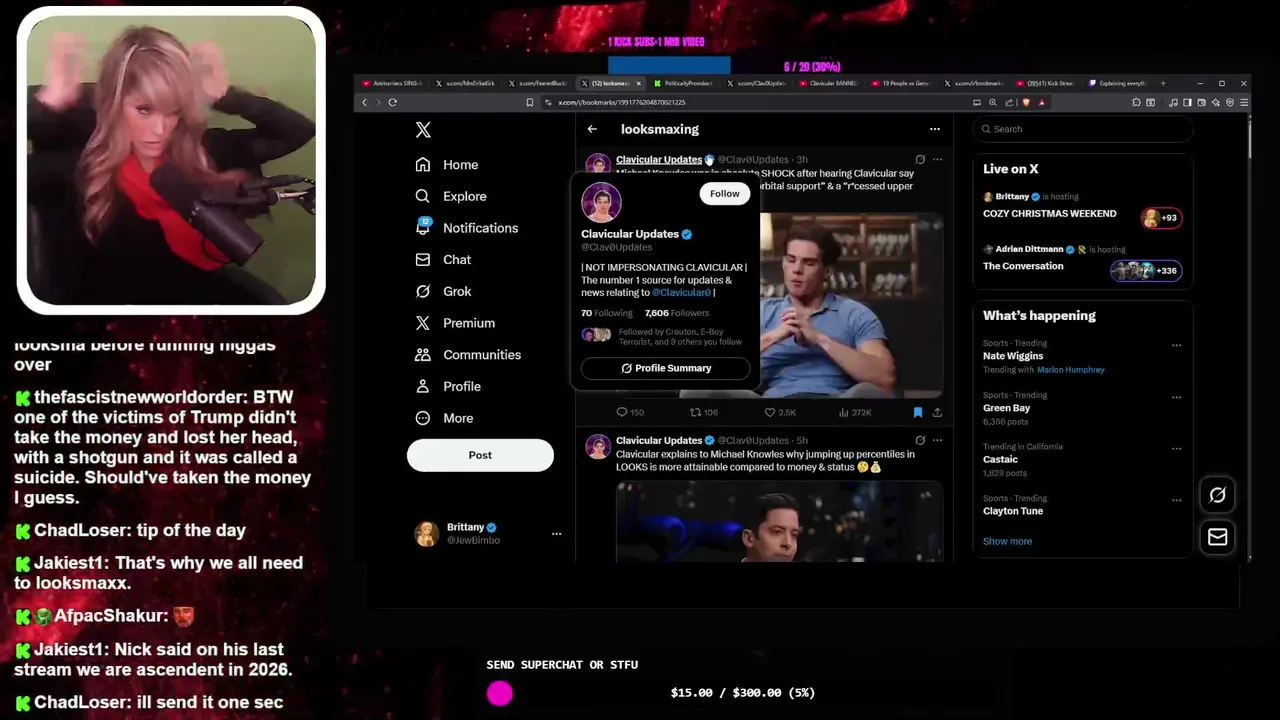The width and height of the screenshot is (1280, 720).
Task: Click the 7,606 Followers count
Action: click(676, 313)
